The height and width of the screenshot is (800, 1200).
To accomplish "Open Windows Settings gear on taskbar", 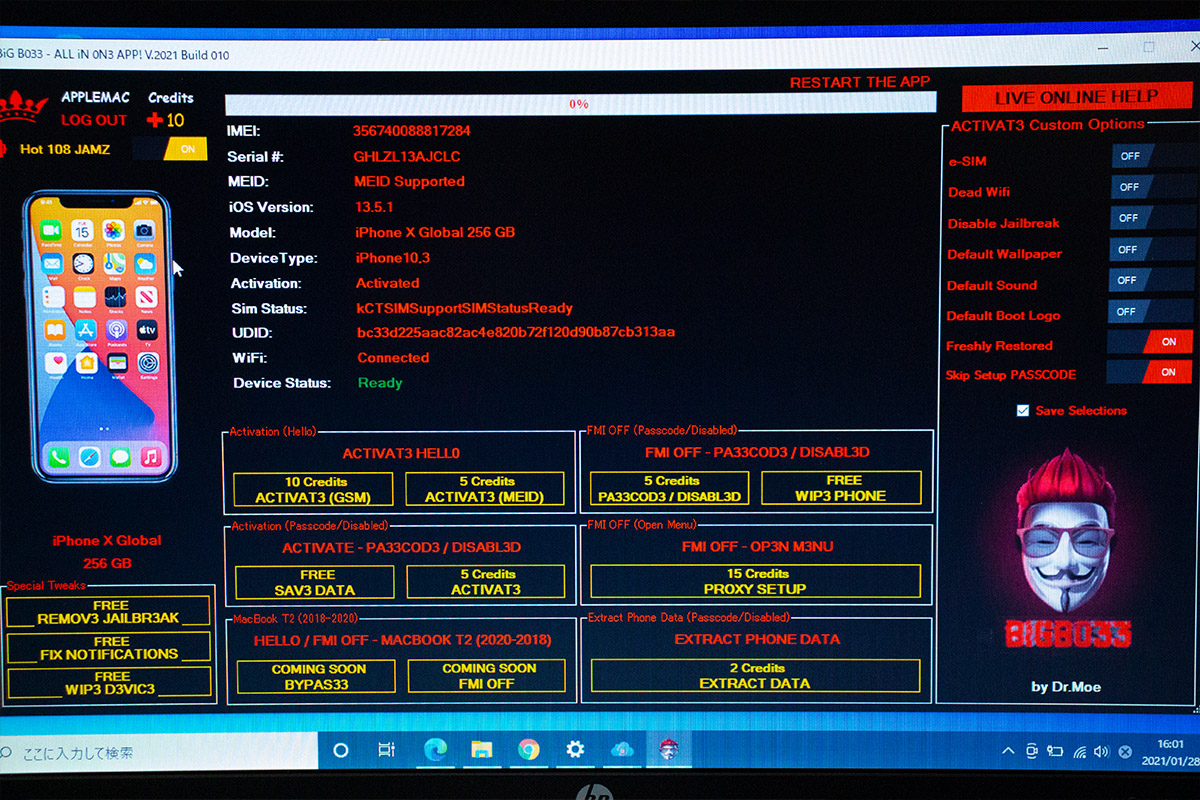I will pyautogui.click(x=575, y=749).
